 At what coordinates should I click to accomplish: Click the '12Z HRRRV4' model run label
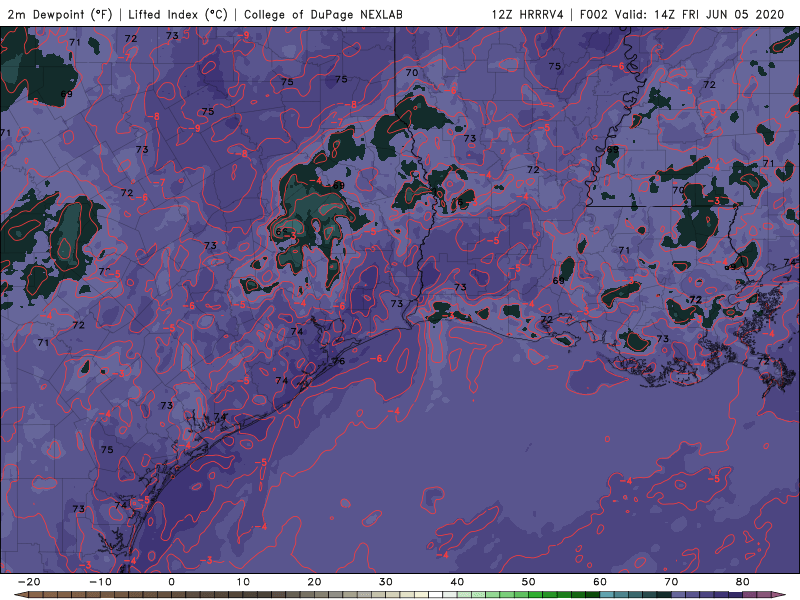(528, 14)
